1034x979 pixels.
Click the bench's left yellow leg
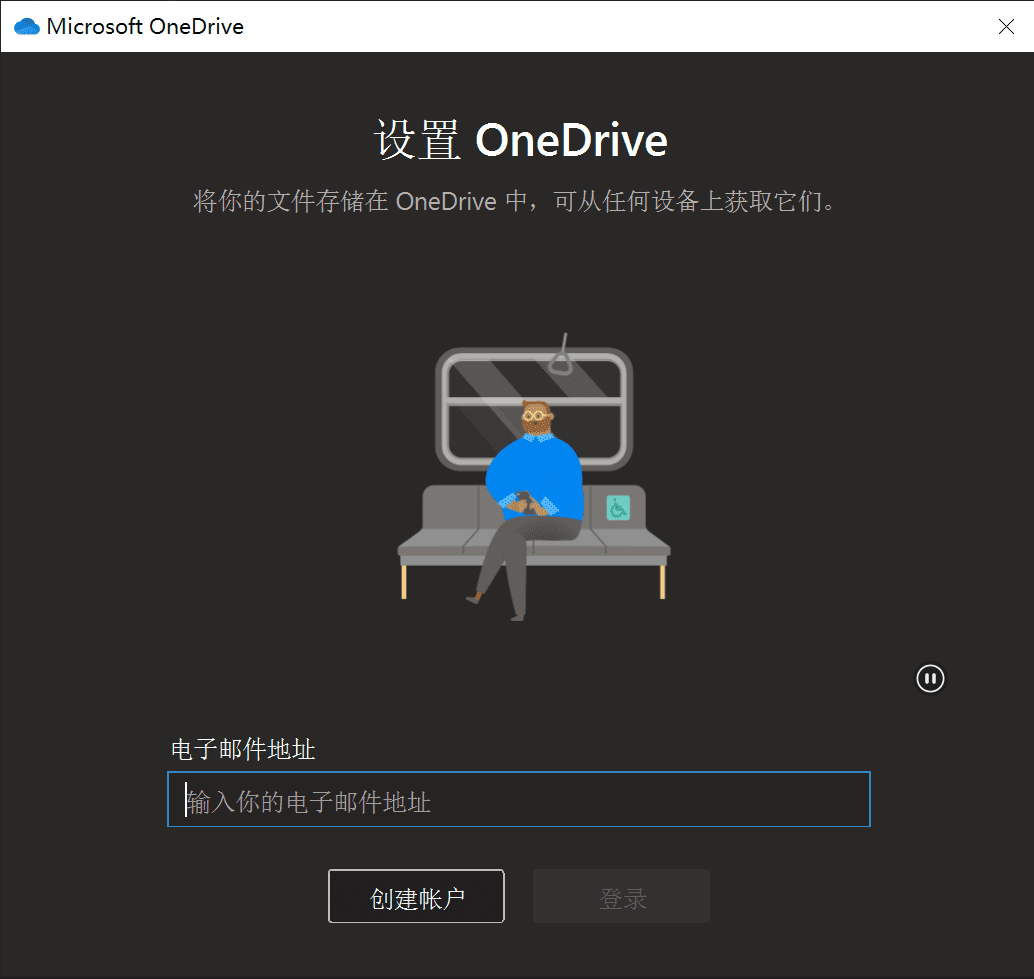click(x=405, y=580)
